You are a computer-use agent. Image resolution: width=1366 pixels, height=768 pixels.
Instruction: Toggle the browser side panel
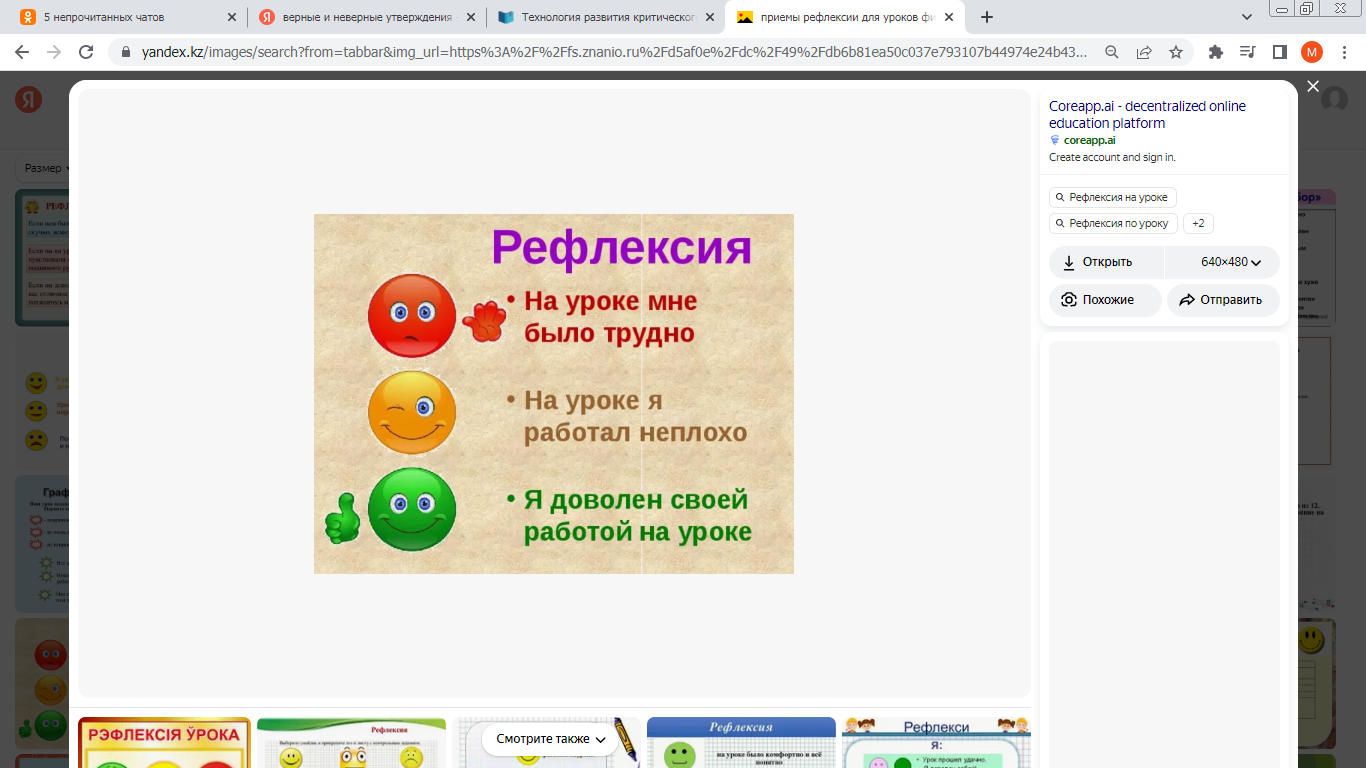1280,52
